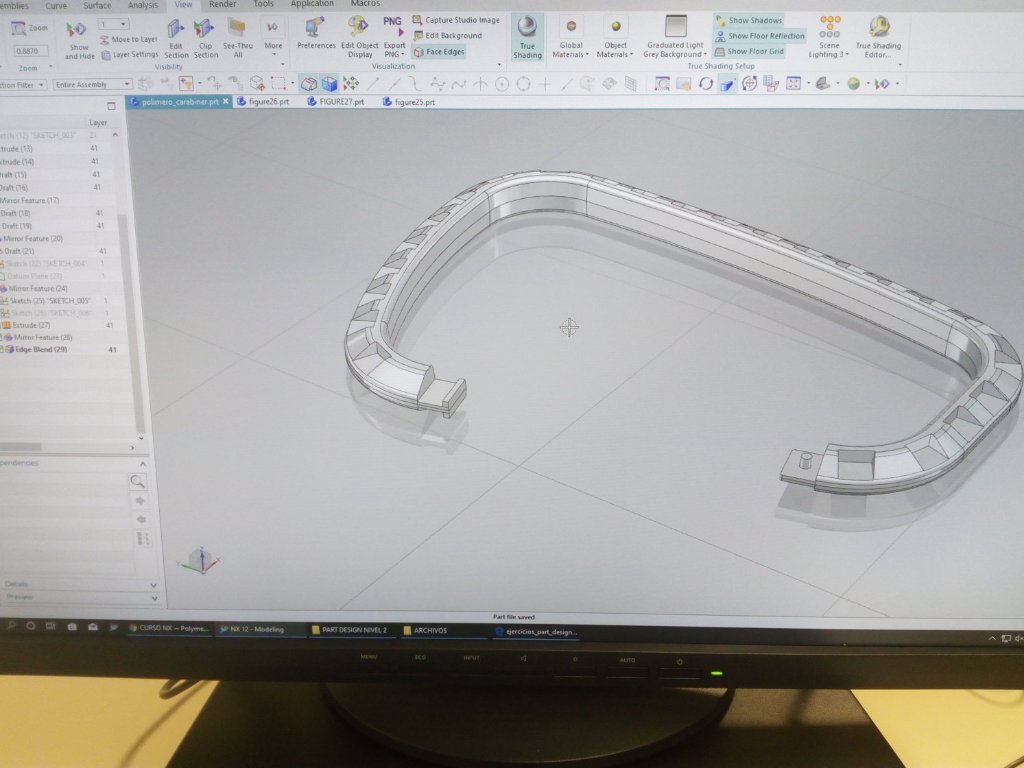Toggle Show Floor Grid option
Image resolution: width=1024 pixels, height=768 pixels.
(x=749, y=52)
